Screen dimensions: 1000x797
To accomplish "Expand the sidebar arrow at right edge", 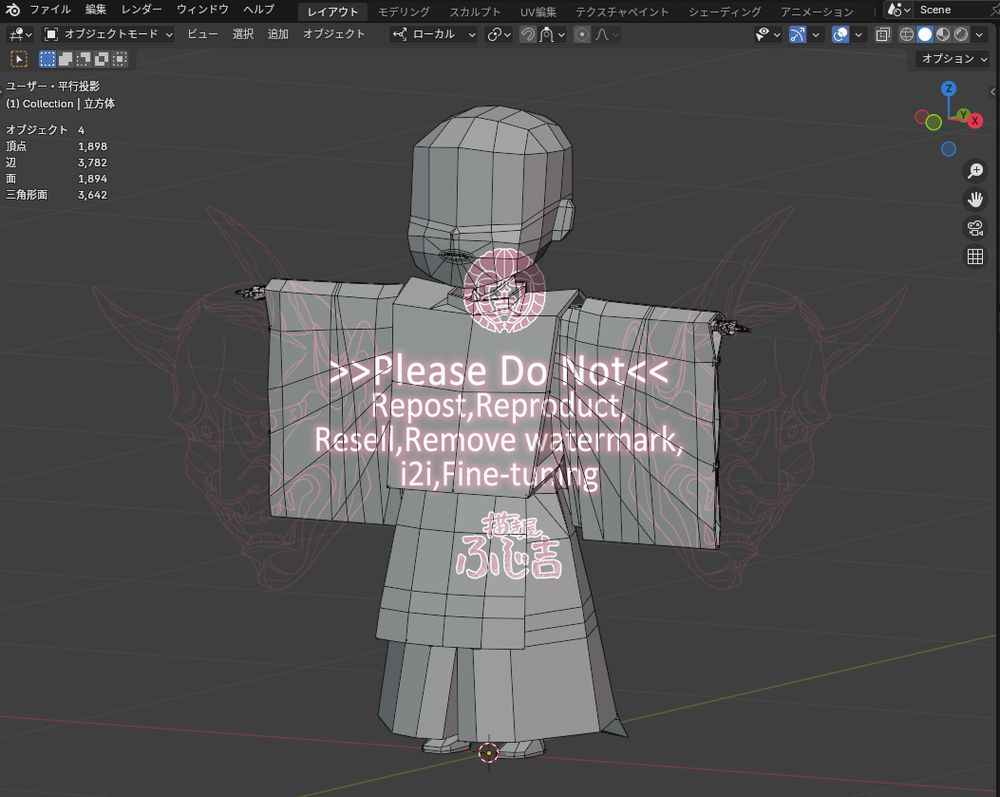I will click(x=993, y=92).
